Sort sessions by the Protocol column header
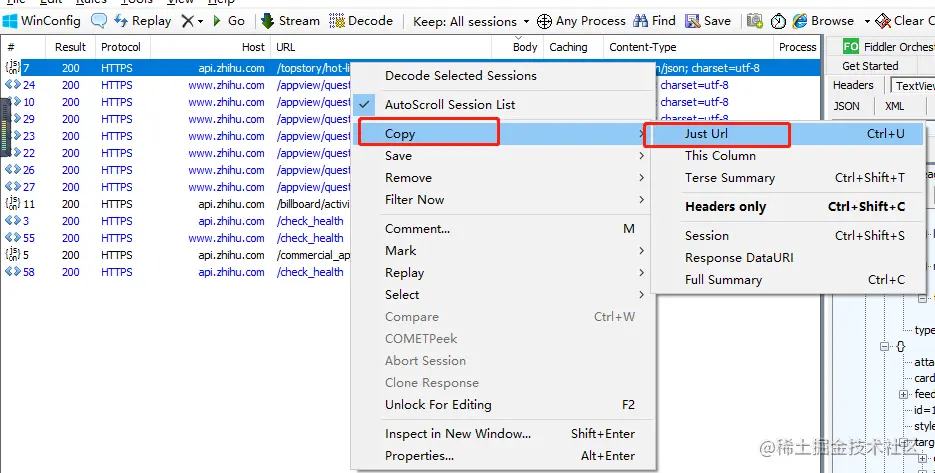 (x=121, y=47)
